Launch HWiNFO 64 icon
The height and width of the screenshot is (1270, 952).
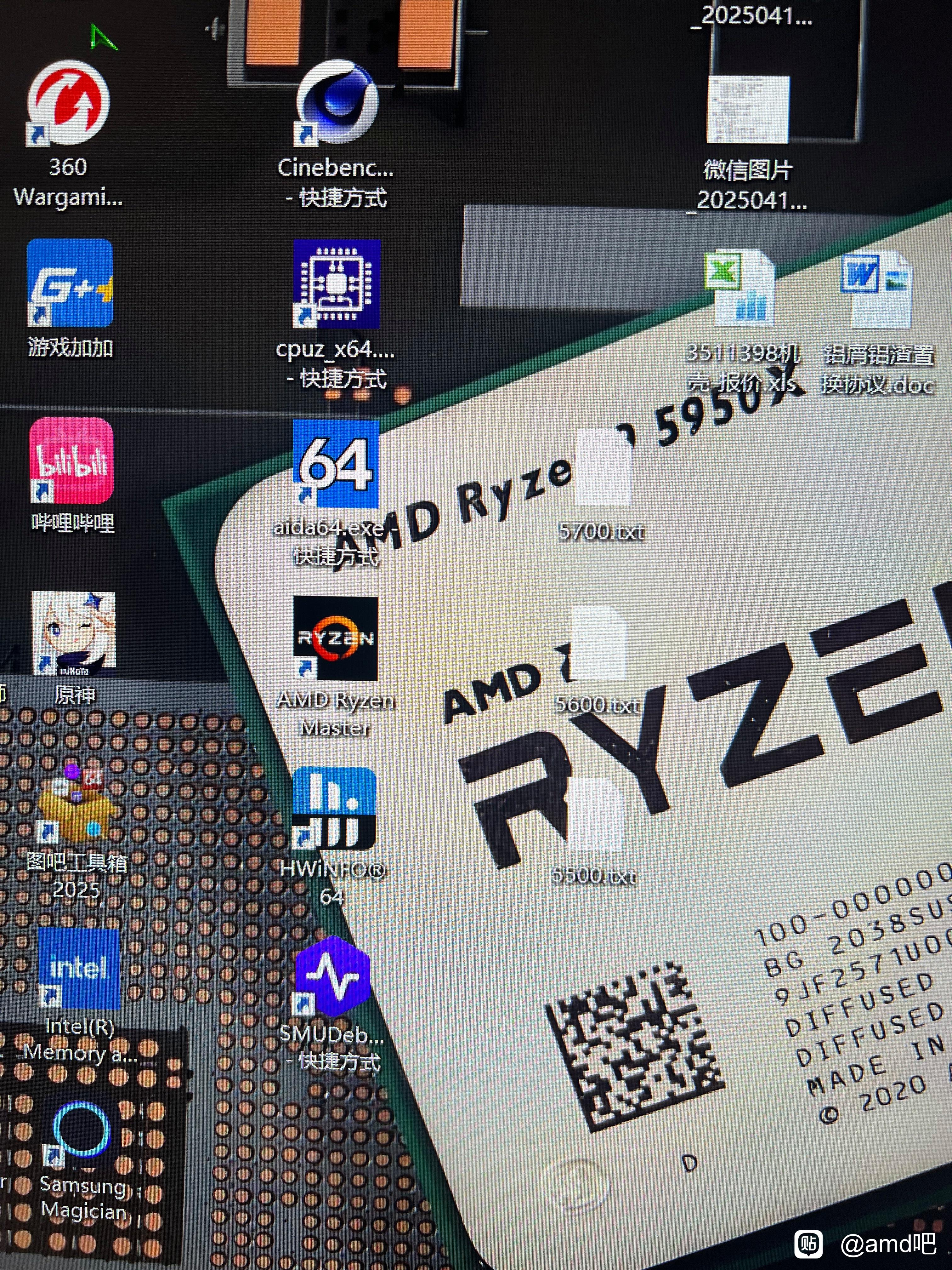click(x=334, y=808)
